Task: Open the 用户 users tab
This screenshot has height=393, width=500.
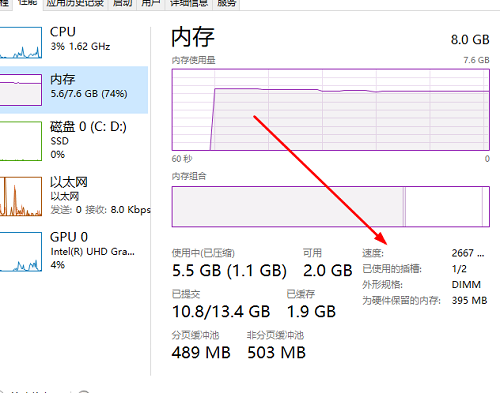Action: 151,4
